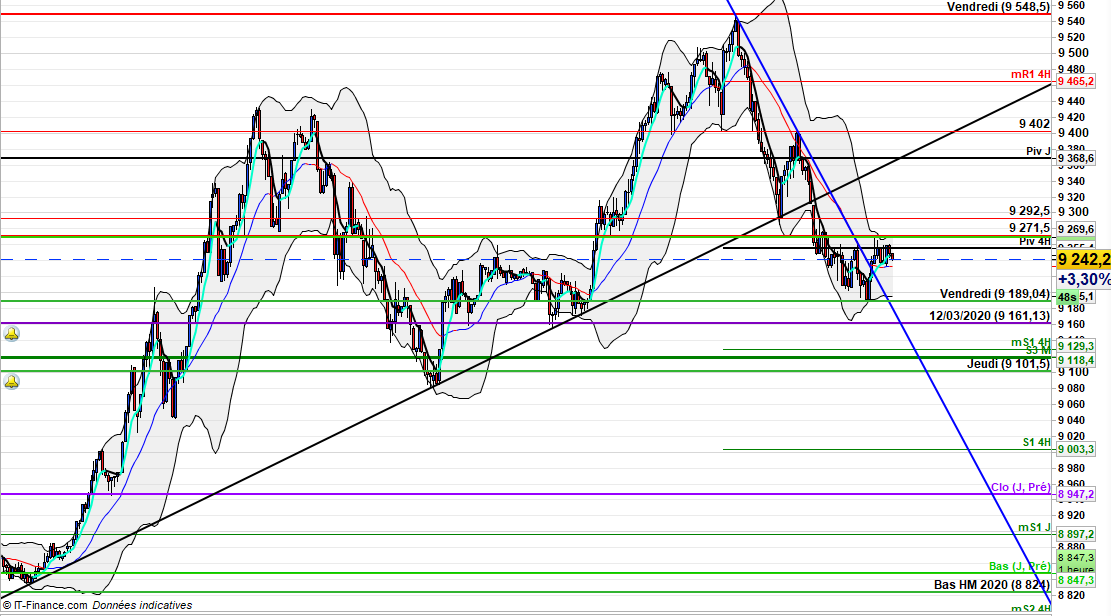Click the 'S1 4H' support label
This screenshot has height=616, width=1111.
click(x=1037, y=442)
